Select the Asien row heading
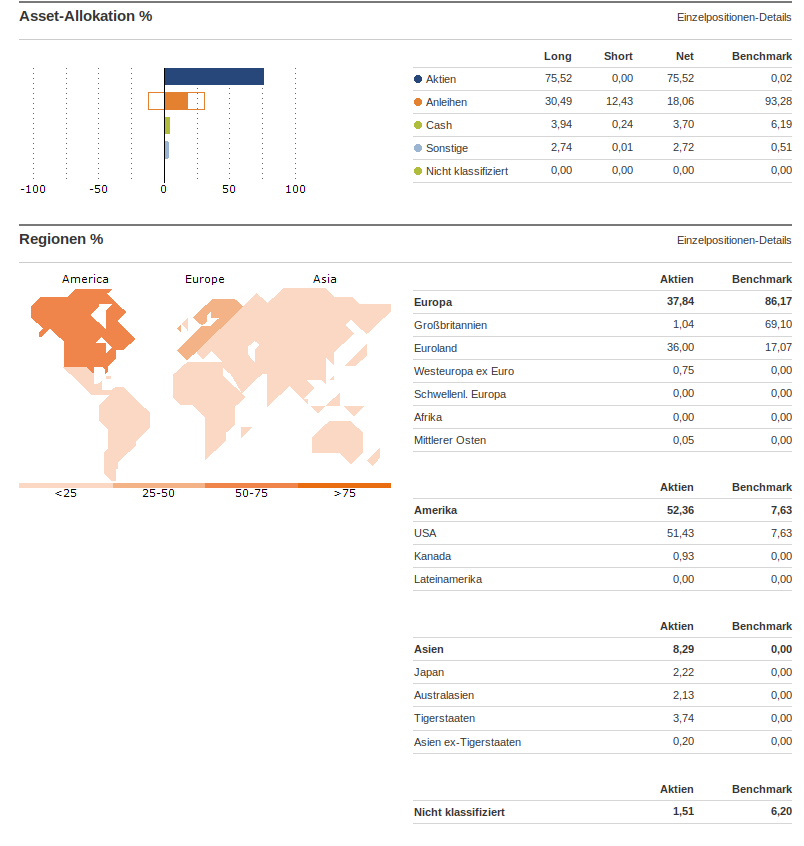The image size is (804, 846). 428,650
